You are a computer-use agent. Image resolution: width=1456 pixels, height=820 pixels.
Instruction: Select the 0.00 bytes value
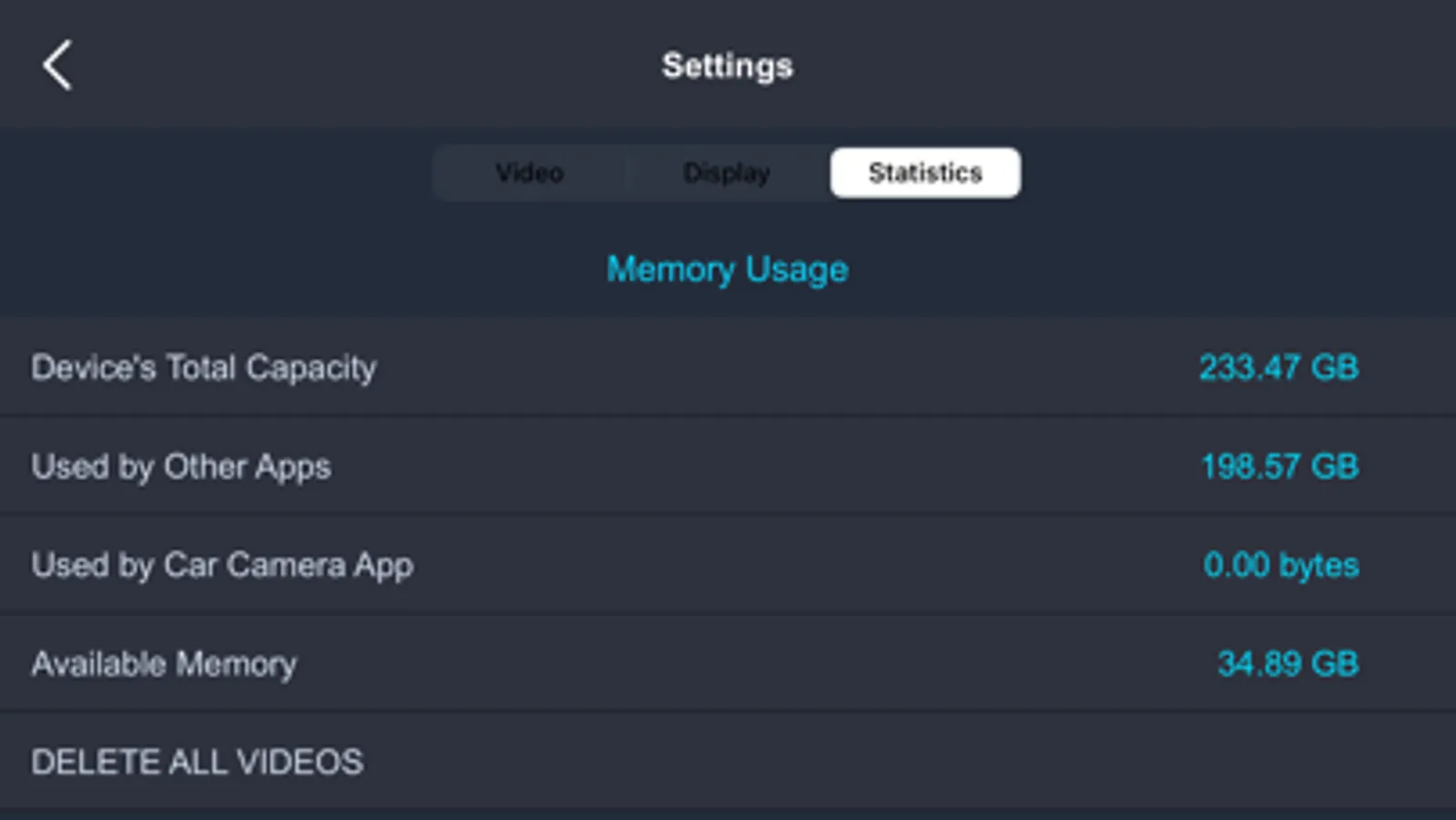1281,565
